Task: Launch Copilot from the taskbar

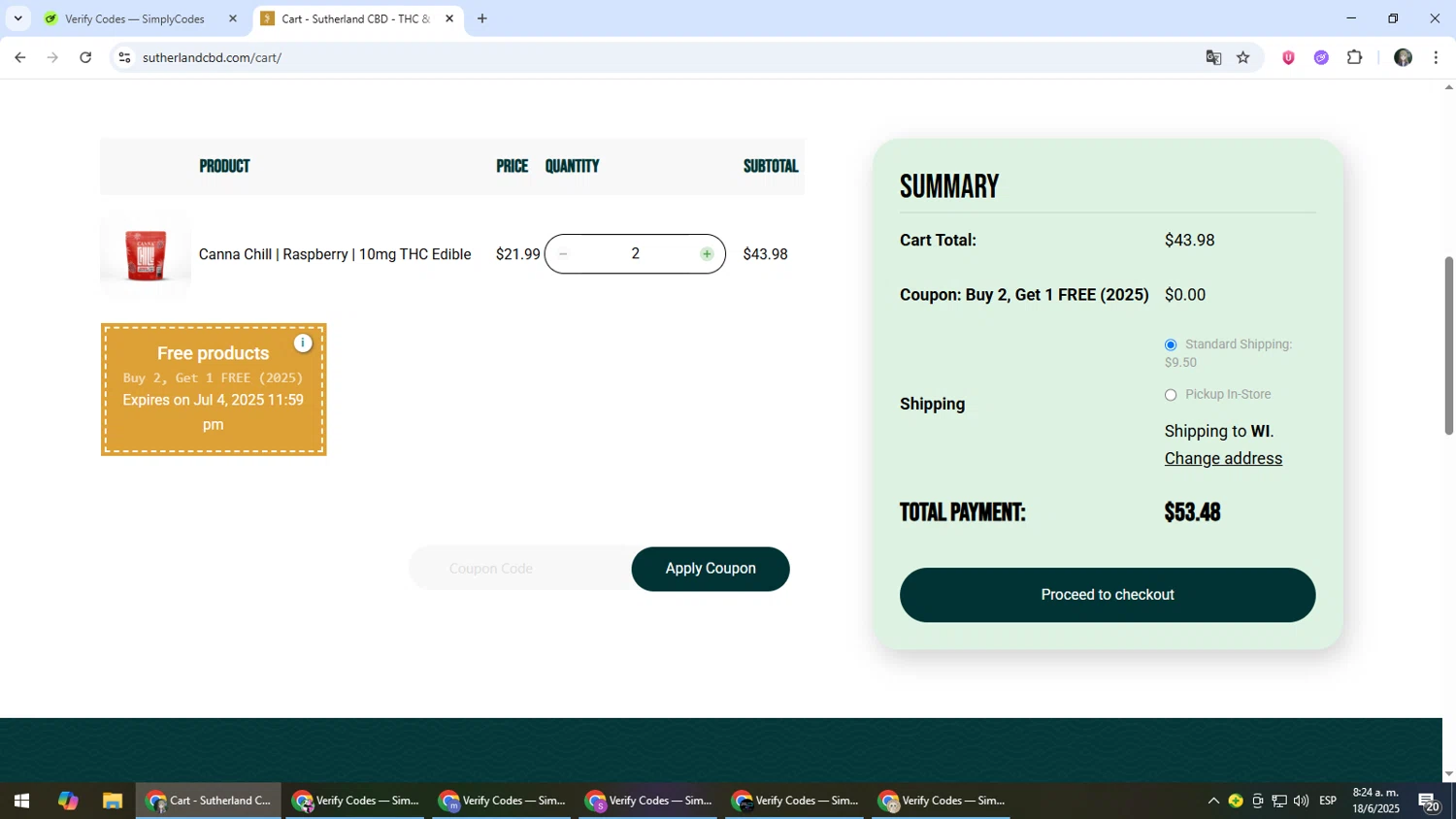Action: click(x=67, y=802)
